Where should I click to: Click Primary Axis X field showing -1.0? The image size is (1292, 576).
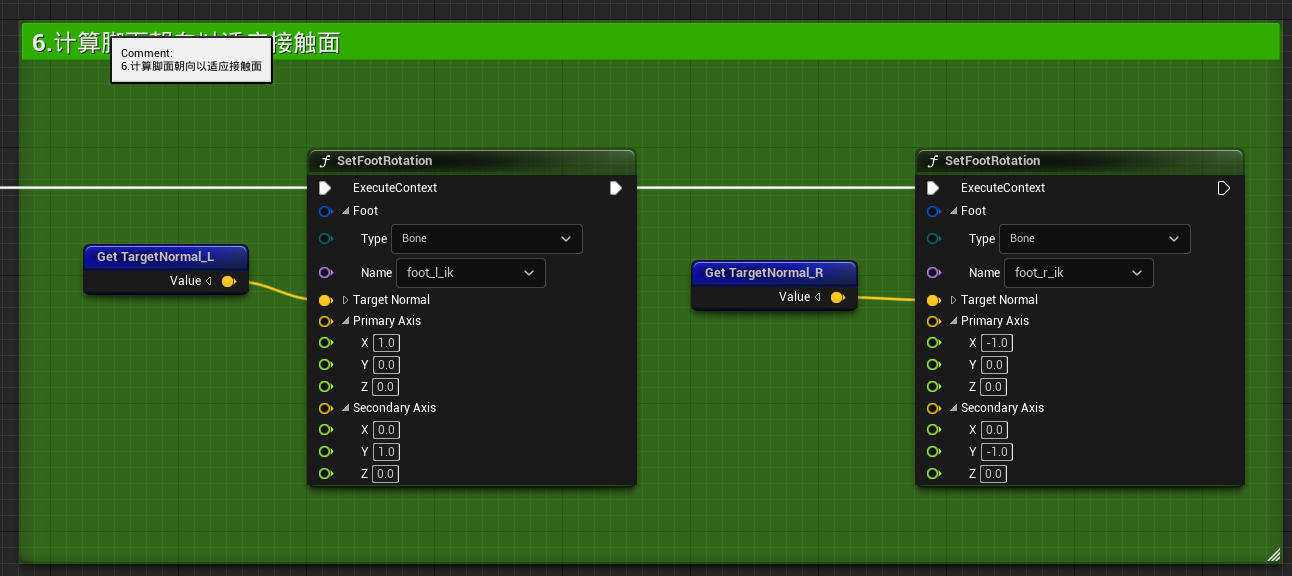997,343
